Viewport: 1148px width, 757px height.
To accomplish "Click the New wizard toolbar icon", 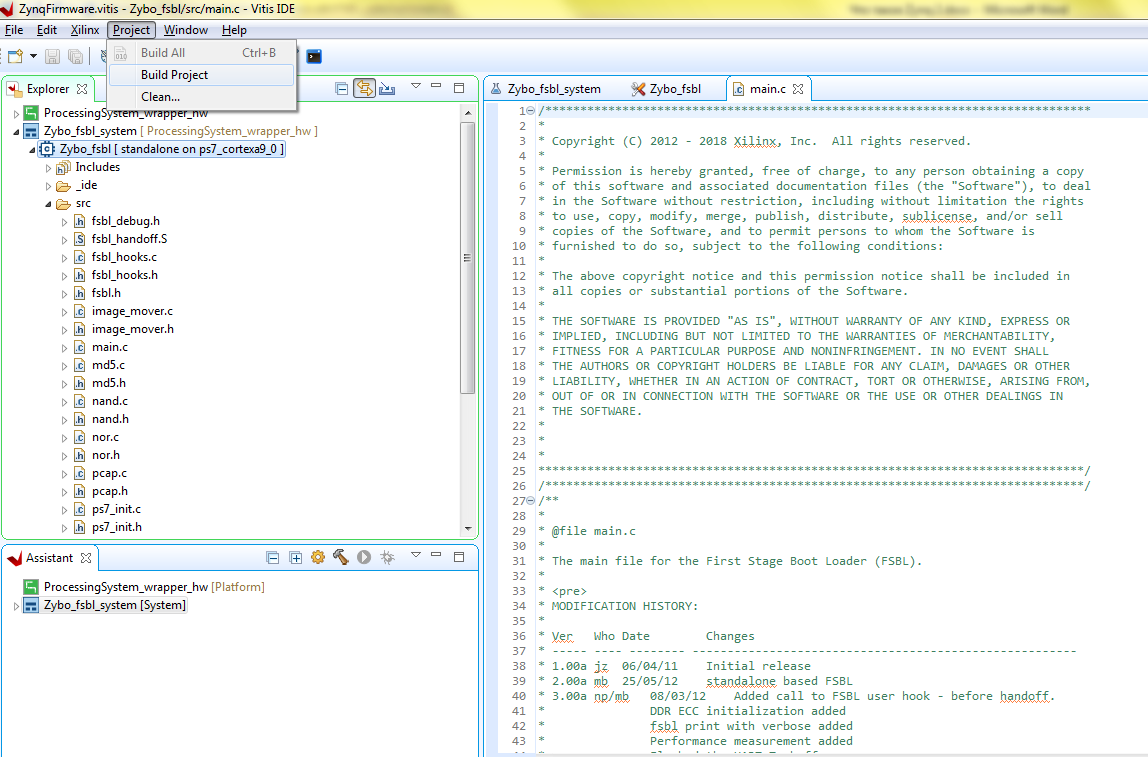I will click(15, 56).
